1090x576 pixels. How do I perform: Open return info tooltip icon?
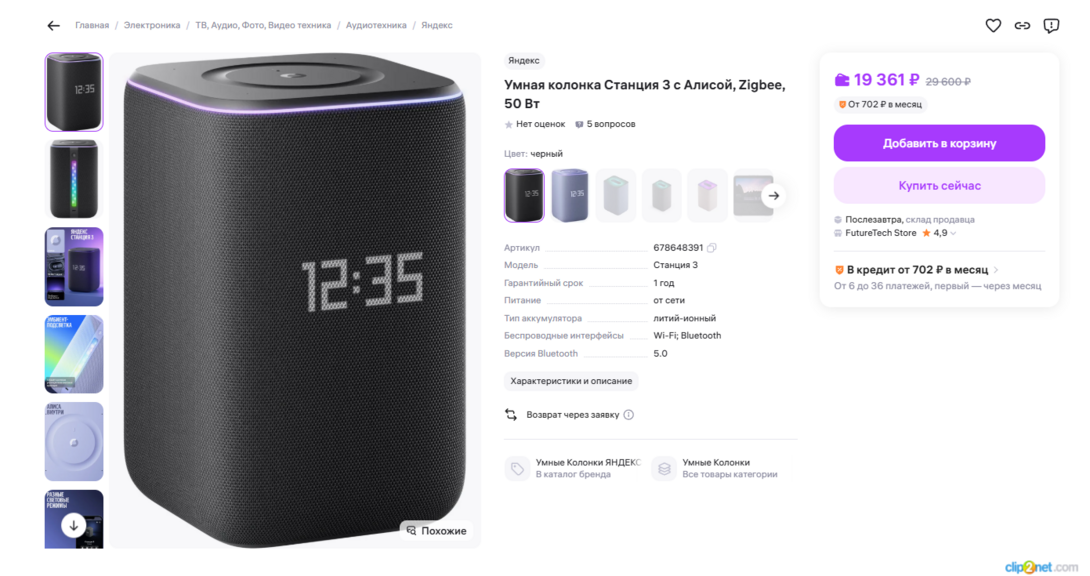tap(628, 415)
